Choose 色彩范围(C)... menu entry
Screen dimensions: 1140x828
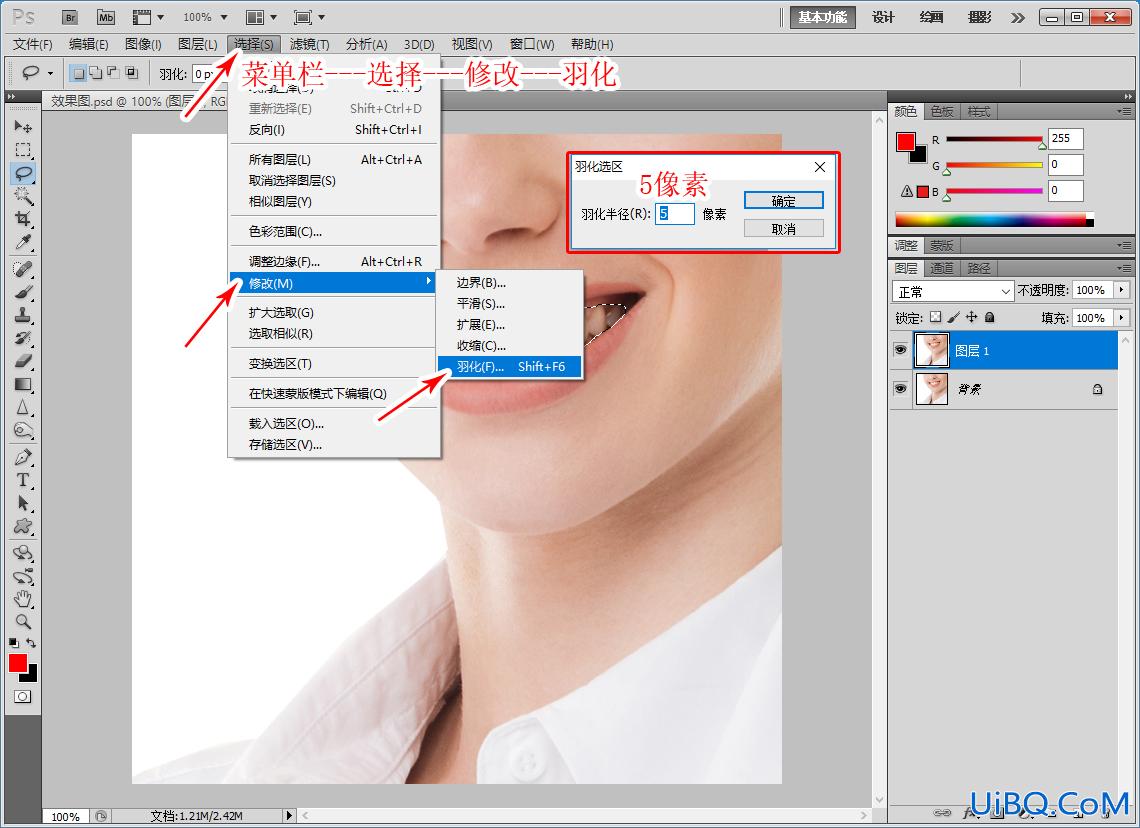[285, 231]
